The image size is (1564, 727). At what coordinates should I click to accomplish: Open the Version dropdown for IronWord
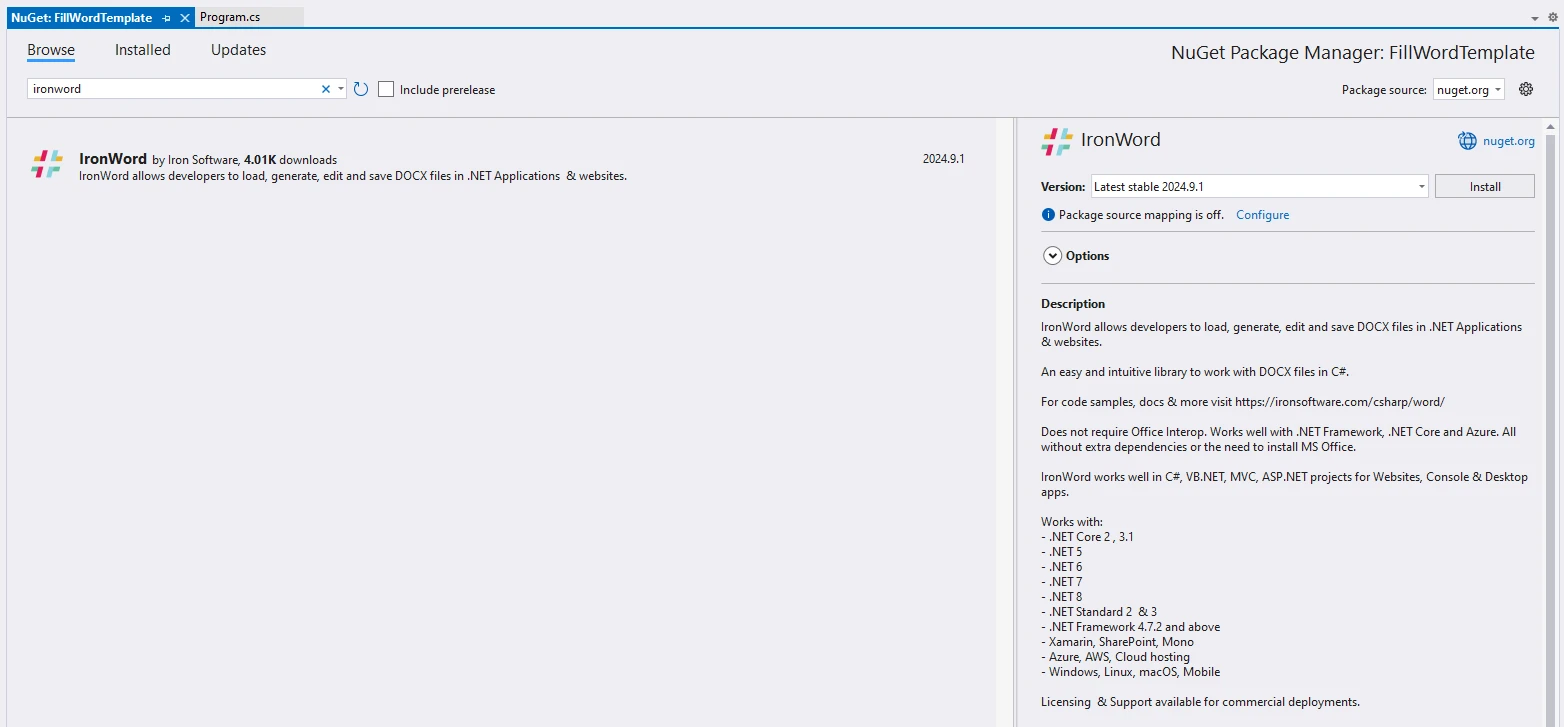(x=1259, y=187)
